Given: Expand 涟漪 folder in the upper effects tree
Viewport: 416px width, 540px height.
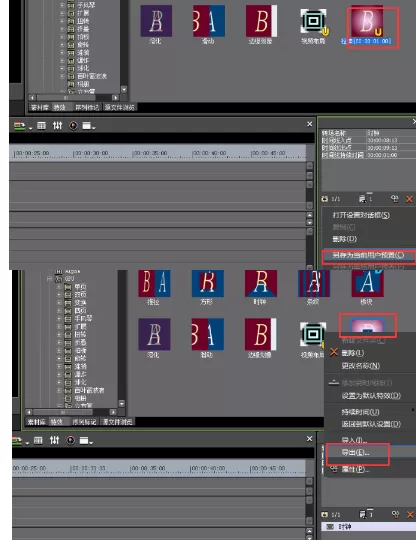Looking at the screenshot, I should pyautogui.click(x=62, y=52).
